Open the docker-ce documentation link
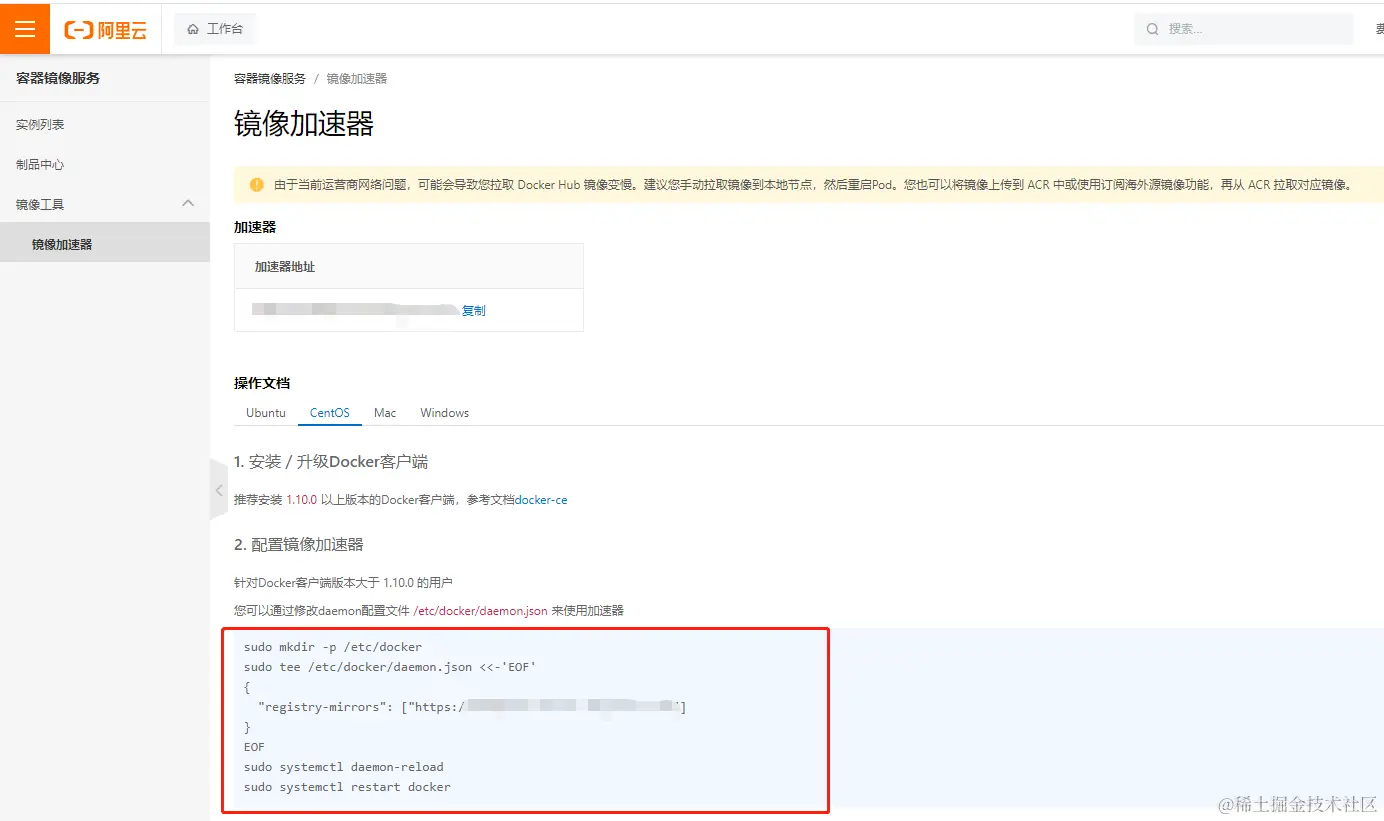Screen dimensions: 1384x821 point(541,500)
